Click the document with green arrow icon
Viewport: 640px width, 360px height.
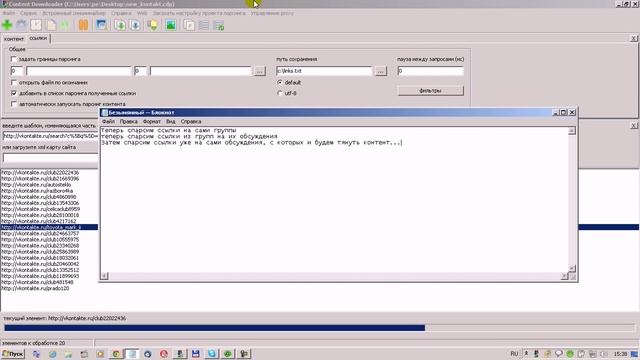pyautogui.click(x=120, y=25)
